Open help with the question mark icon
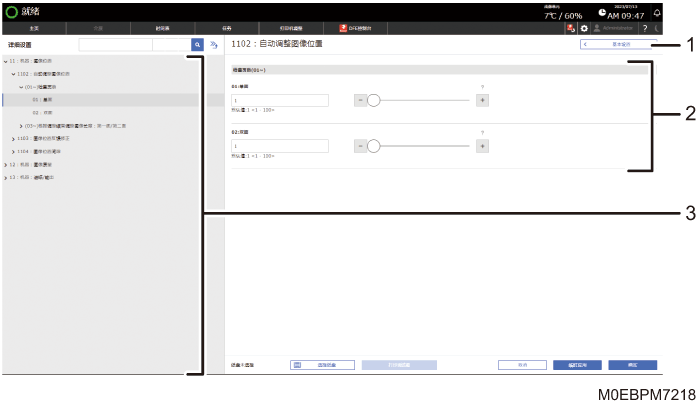The width and height of the screenshot is (700, 405). coord(645,28)
